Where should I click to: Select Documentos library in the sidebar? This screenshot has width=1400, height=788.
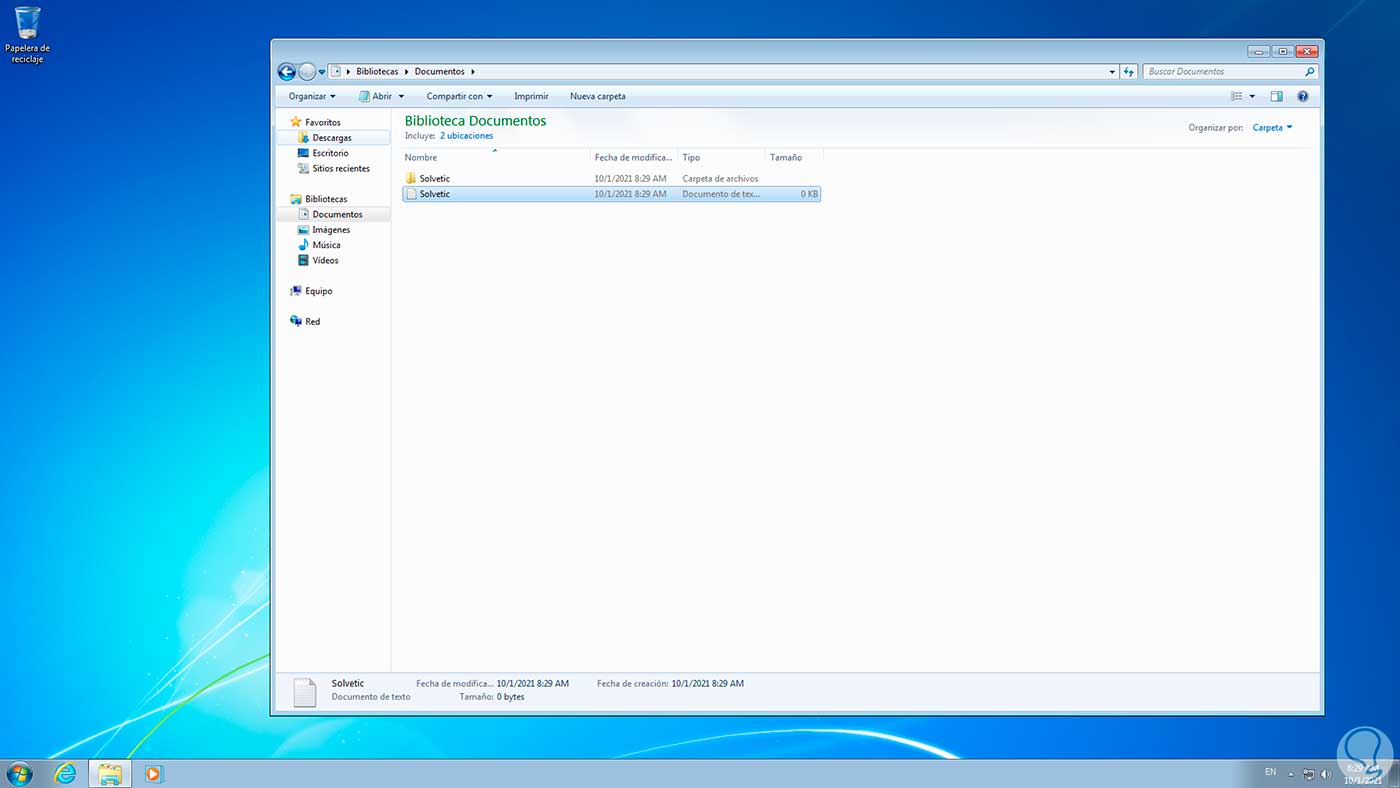pyautogui.click(x=337, y=215)
